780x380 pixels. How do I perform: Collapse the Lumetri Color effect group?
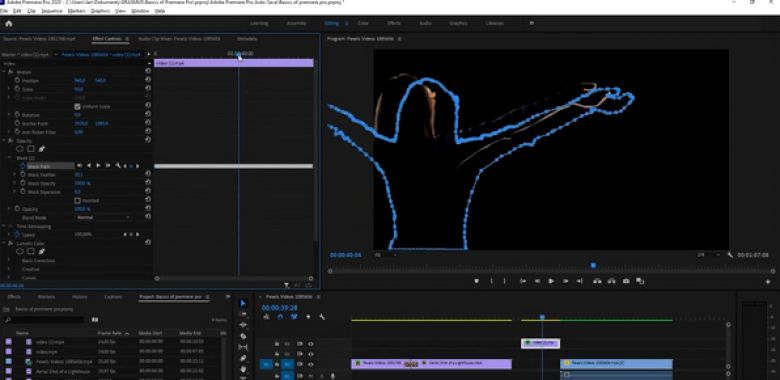4,243
